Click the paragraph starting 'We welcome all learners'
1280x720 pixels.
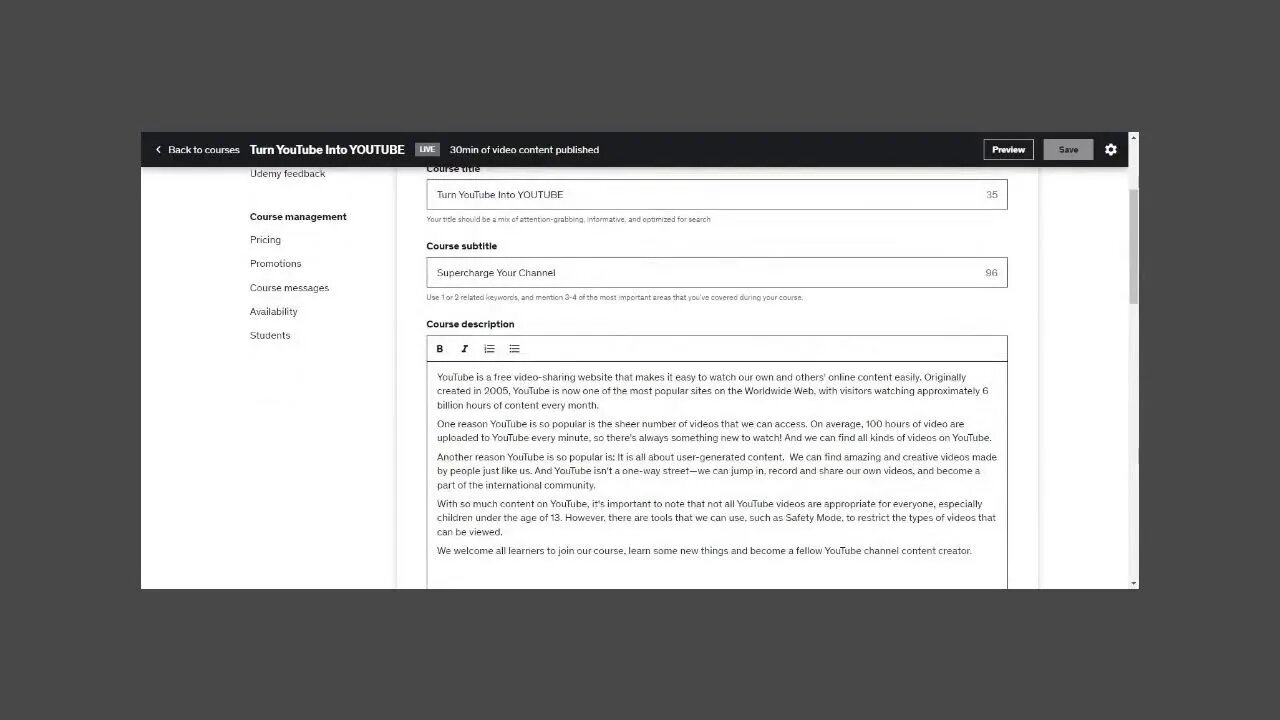[704, 551]
